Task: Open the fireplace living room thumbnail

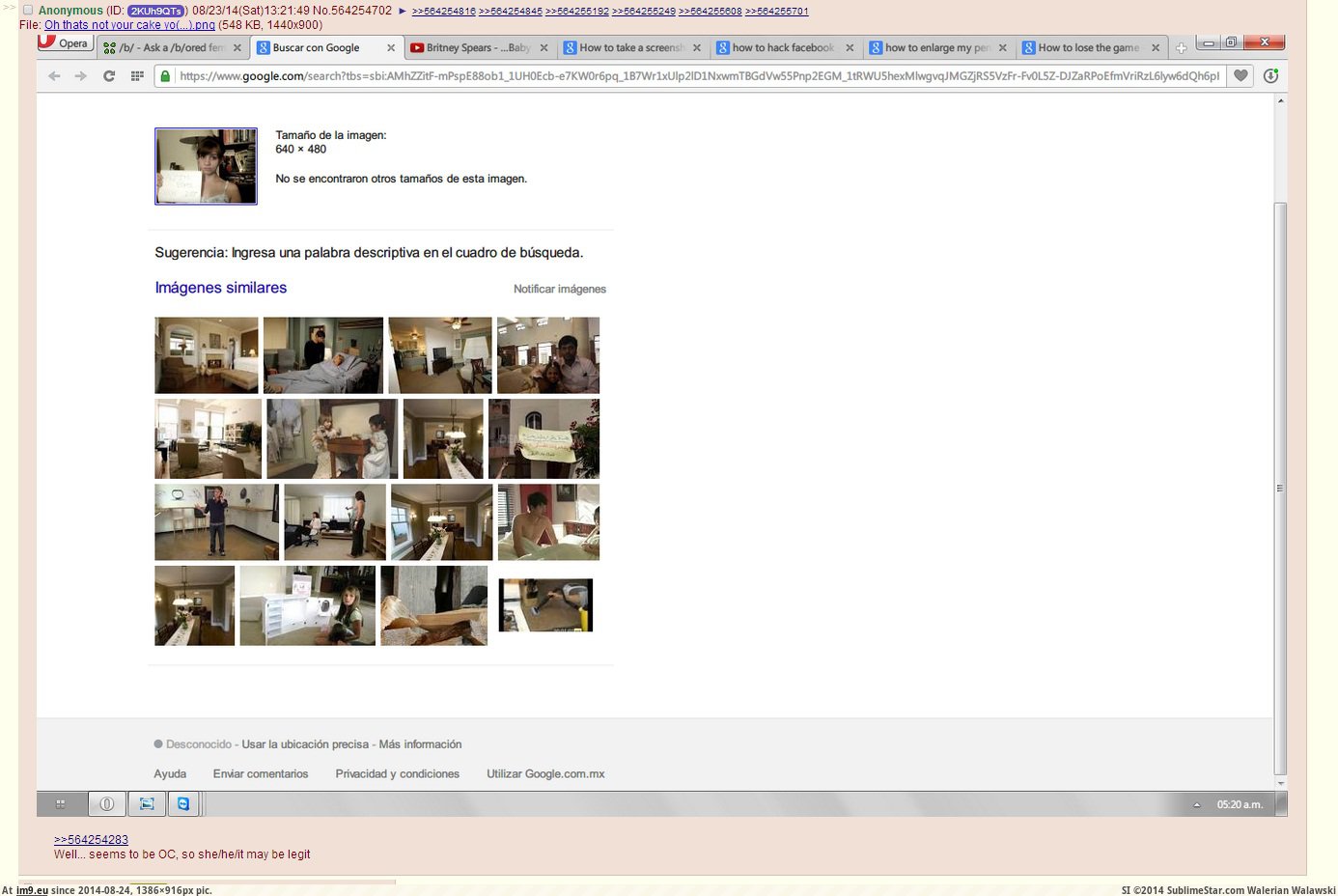Action: click(x=207, y=355)
